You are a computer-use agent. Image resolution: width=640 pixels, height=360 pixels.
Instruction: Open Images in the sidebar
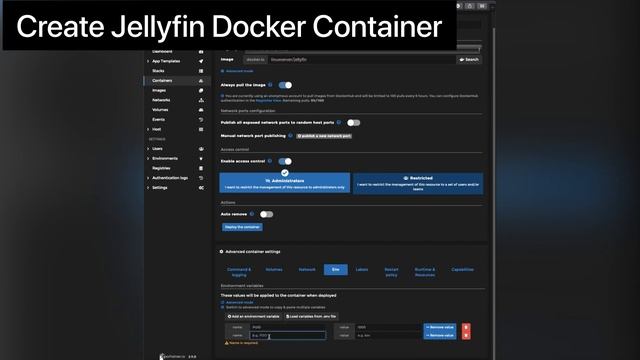click(159, 91)
